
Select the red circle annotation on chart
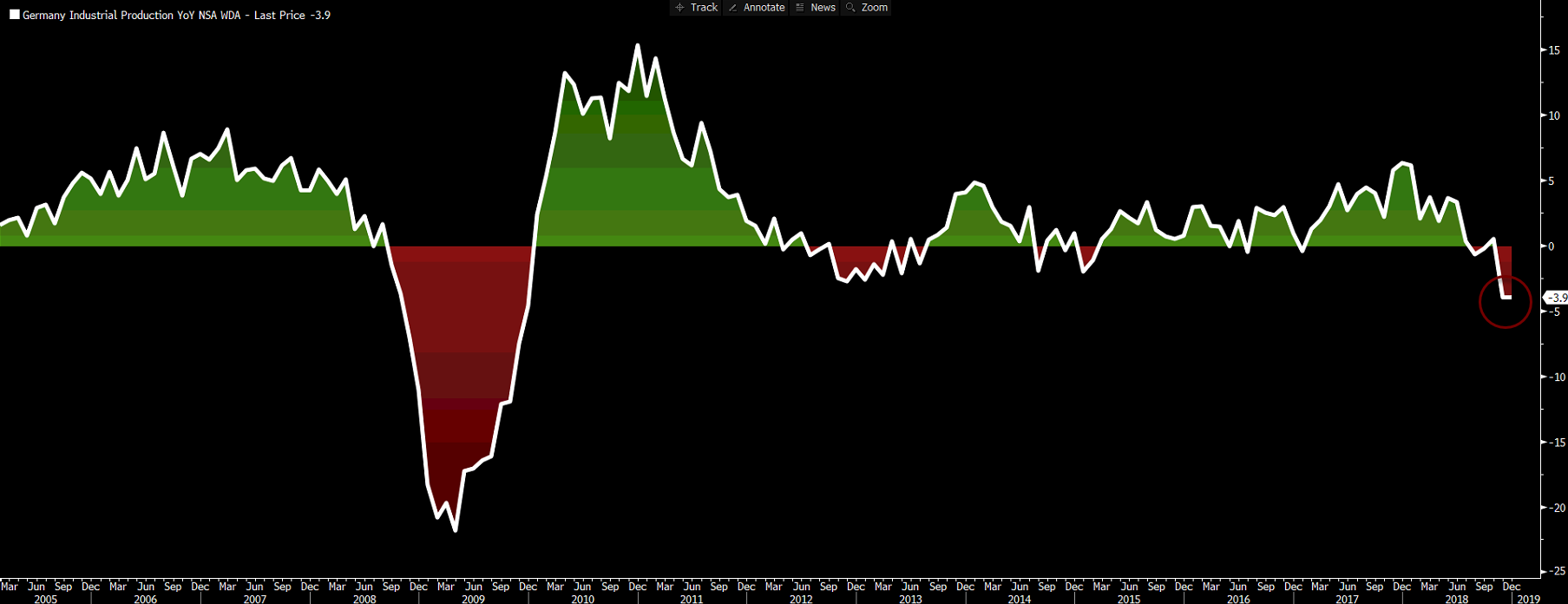pyautogui.click(x=1506, y=302)
